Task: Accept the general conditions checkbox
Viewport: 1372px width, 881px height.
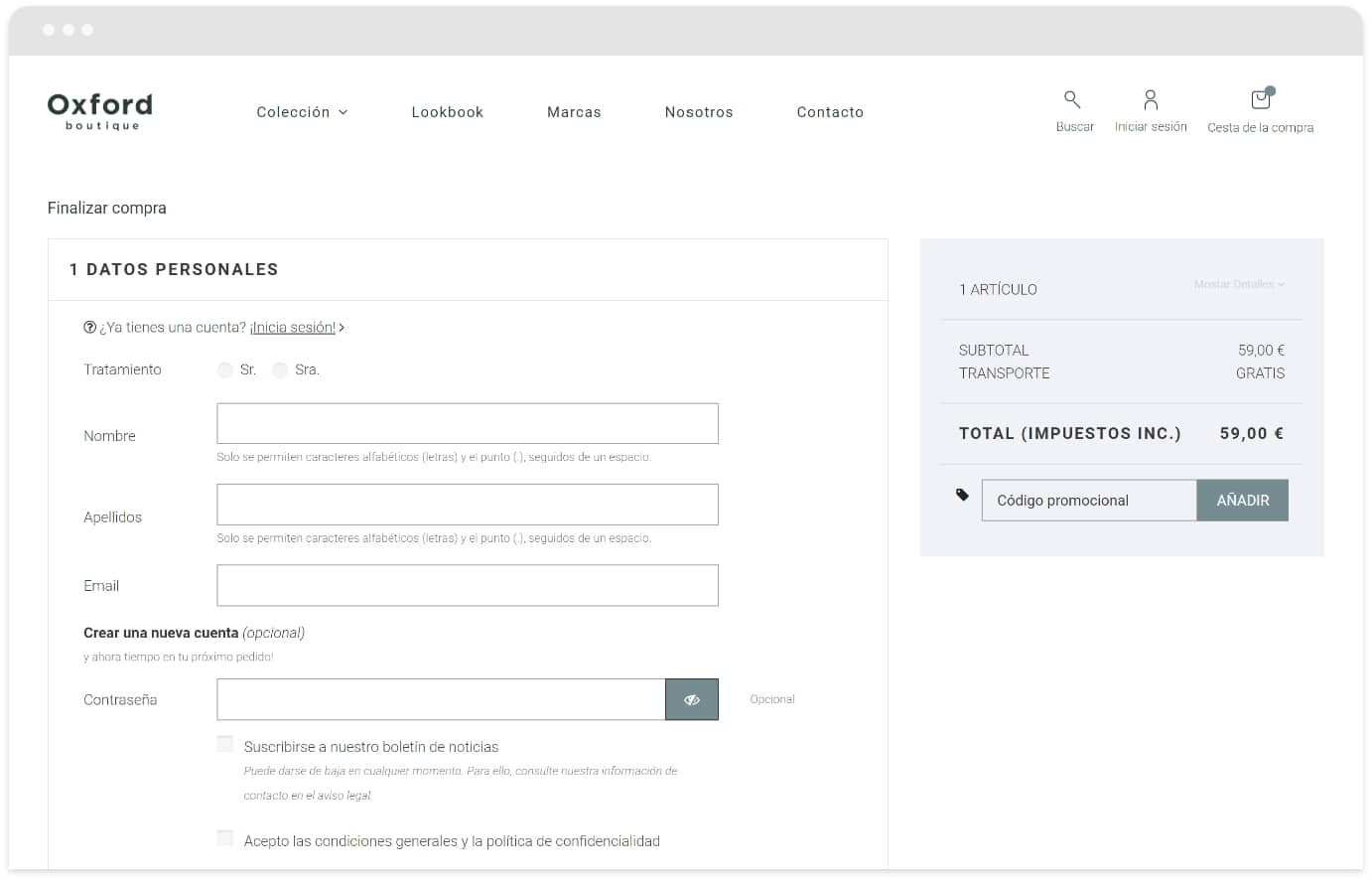Action: tap(225, 838)
